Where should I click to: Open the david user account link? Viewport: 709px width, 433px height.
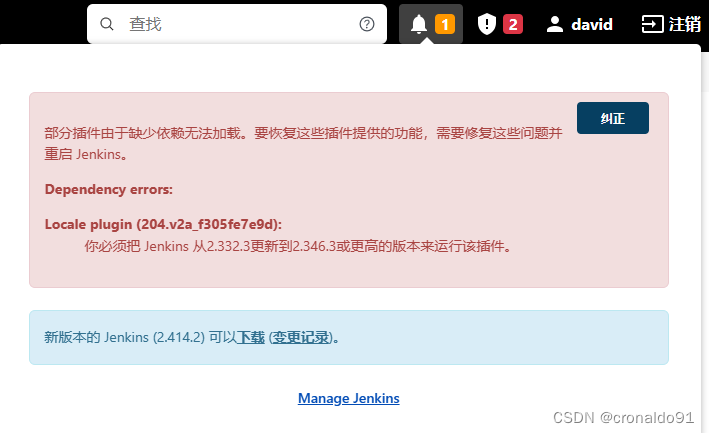[580, 24]
